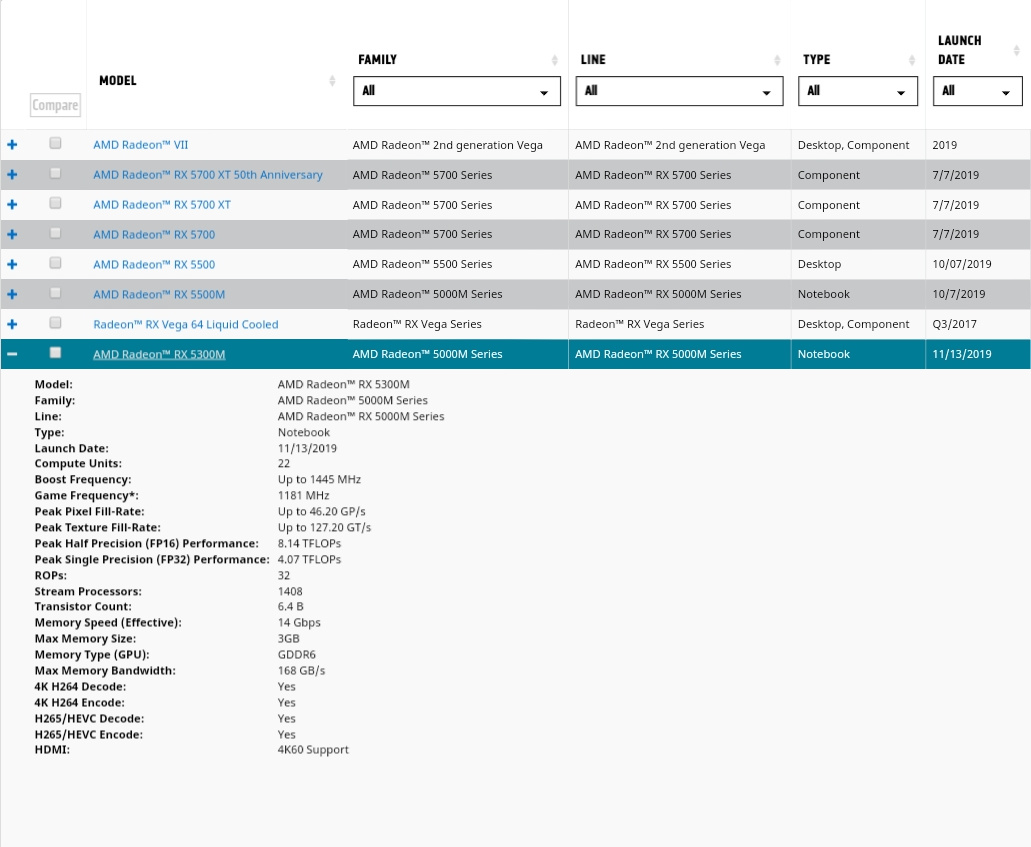Screen dimensions: 1031x847
Task: Expand RX 5700 XT 50th Anniversary row
Action: point(12,175)
